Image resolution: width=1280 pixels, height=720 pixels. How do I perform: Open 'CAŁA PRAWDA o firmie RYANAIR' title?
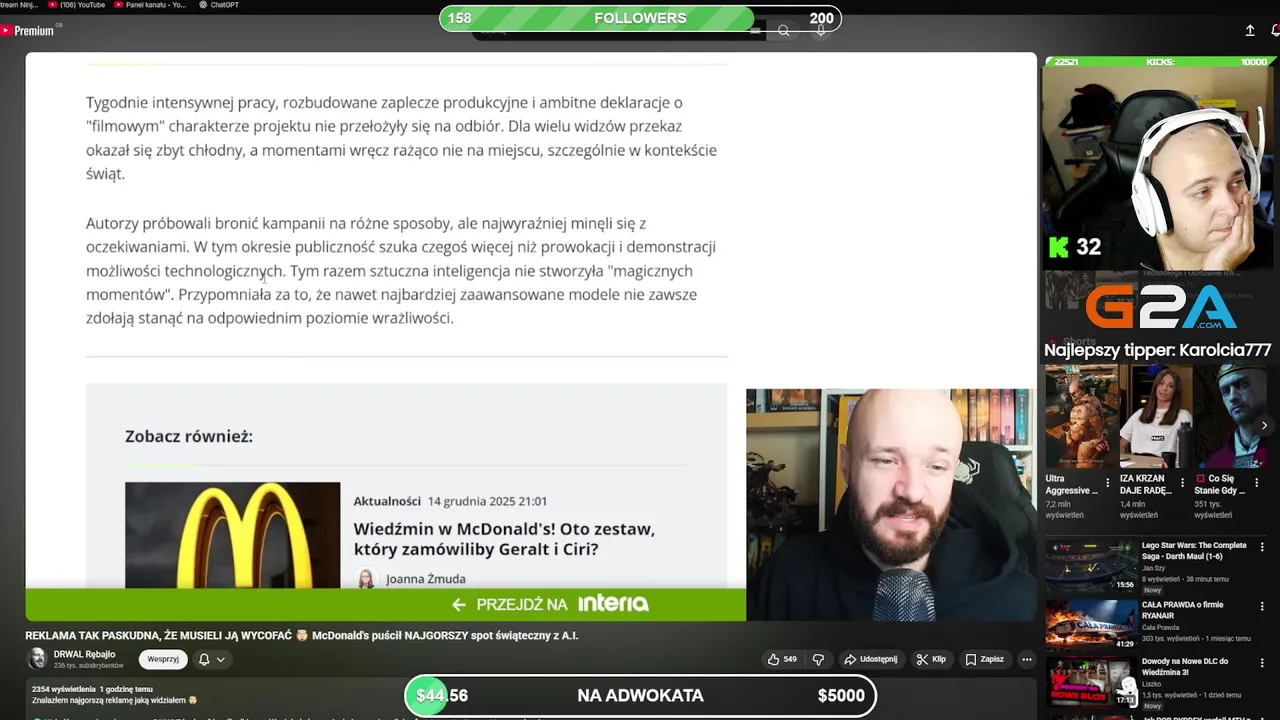(x=1184, y=610)
